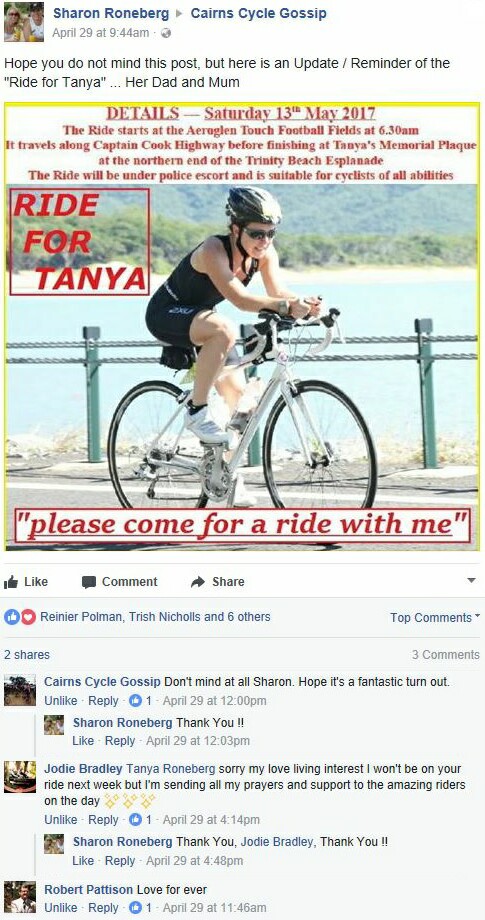
Task: Expand the 3 Comments count
Action: point(446,655)
